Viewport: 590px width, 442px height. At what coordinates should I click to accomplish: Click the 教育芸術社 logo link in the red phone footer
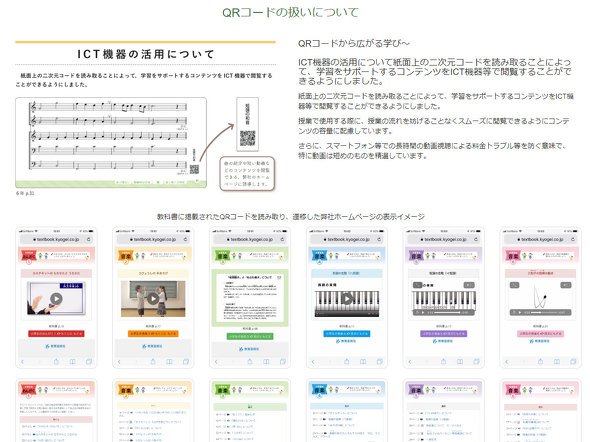(56, 346)
